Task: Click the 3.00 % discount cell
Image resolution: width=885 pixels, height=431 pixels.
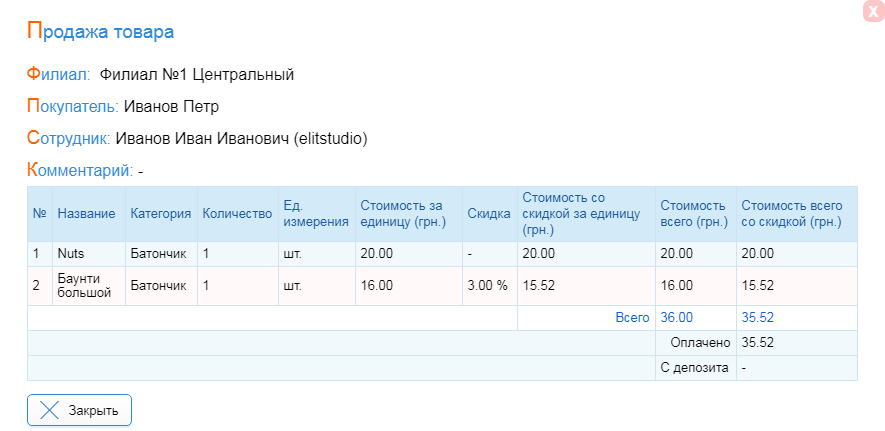Action: [489, 285]
